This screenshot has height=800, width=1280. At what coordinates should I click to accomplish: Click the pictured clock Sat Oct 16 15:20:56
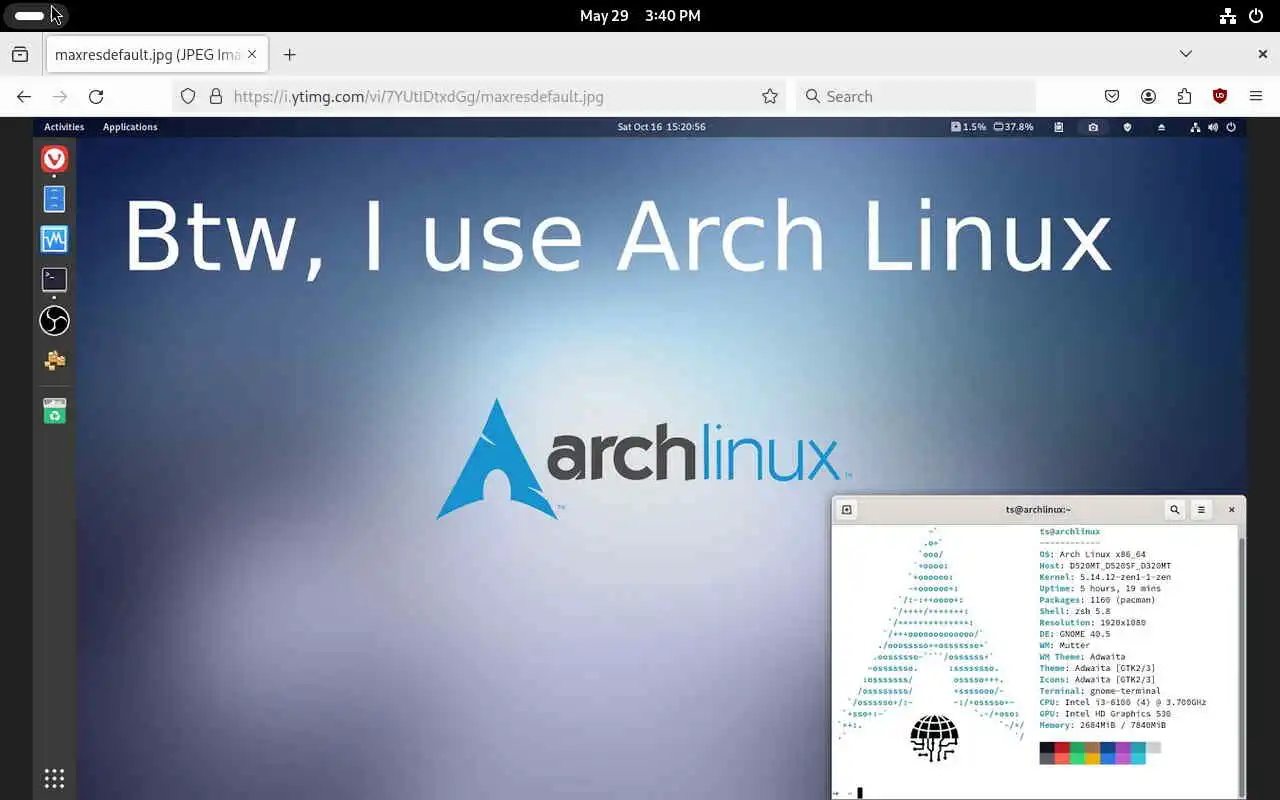661,127
